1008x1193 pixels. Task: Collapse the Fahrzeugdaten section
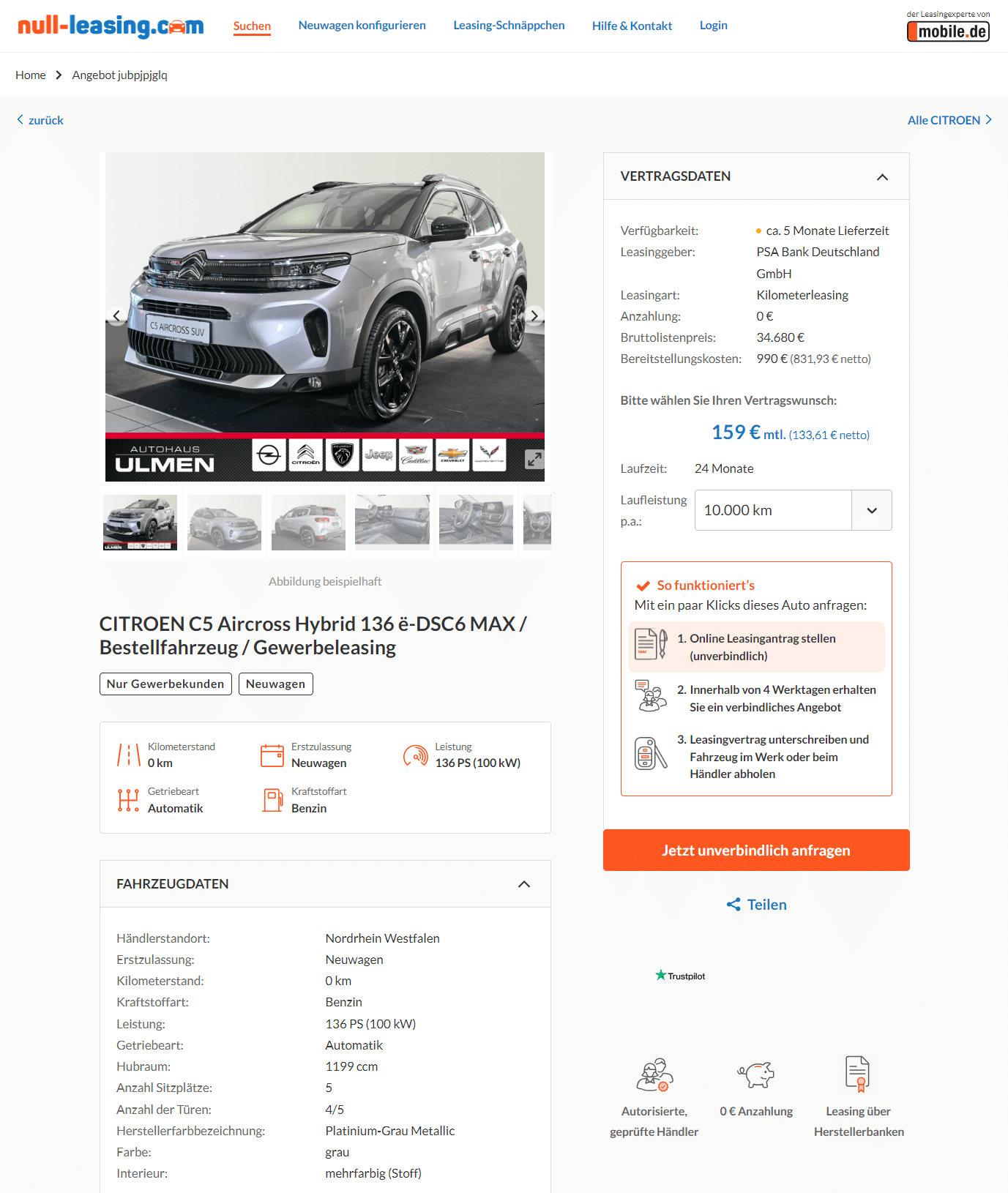524,884
